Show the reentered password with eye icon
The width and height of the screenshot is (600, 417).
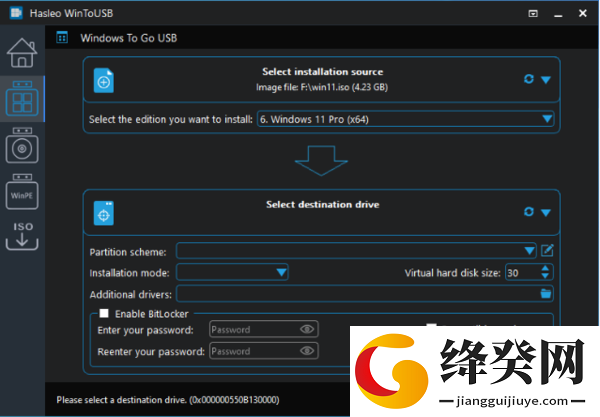[307, 351]
